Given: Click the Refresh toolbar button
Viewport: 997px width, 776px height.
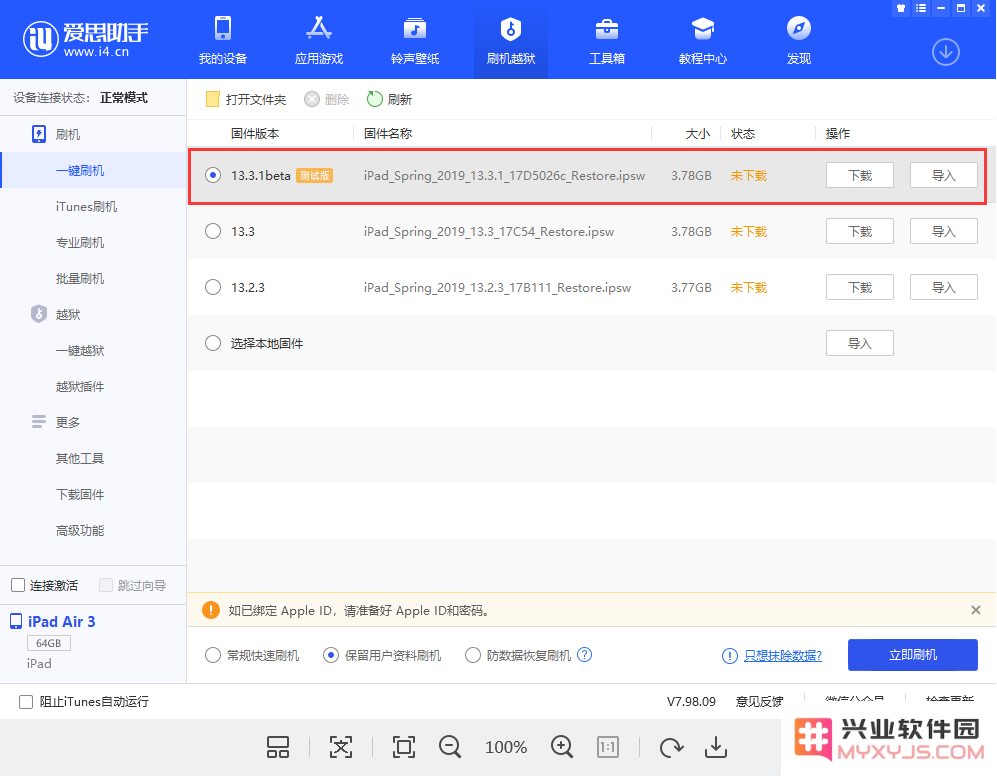Looking at the screenshot, I should 390,99.
